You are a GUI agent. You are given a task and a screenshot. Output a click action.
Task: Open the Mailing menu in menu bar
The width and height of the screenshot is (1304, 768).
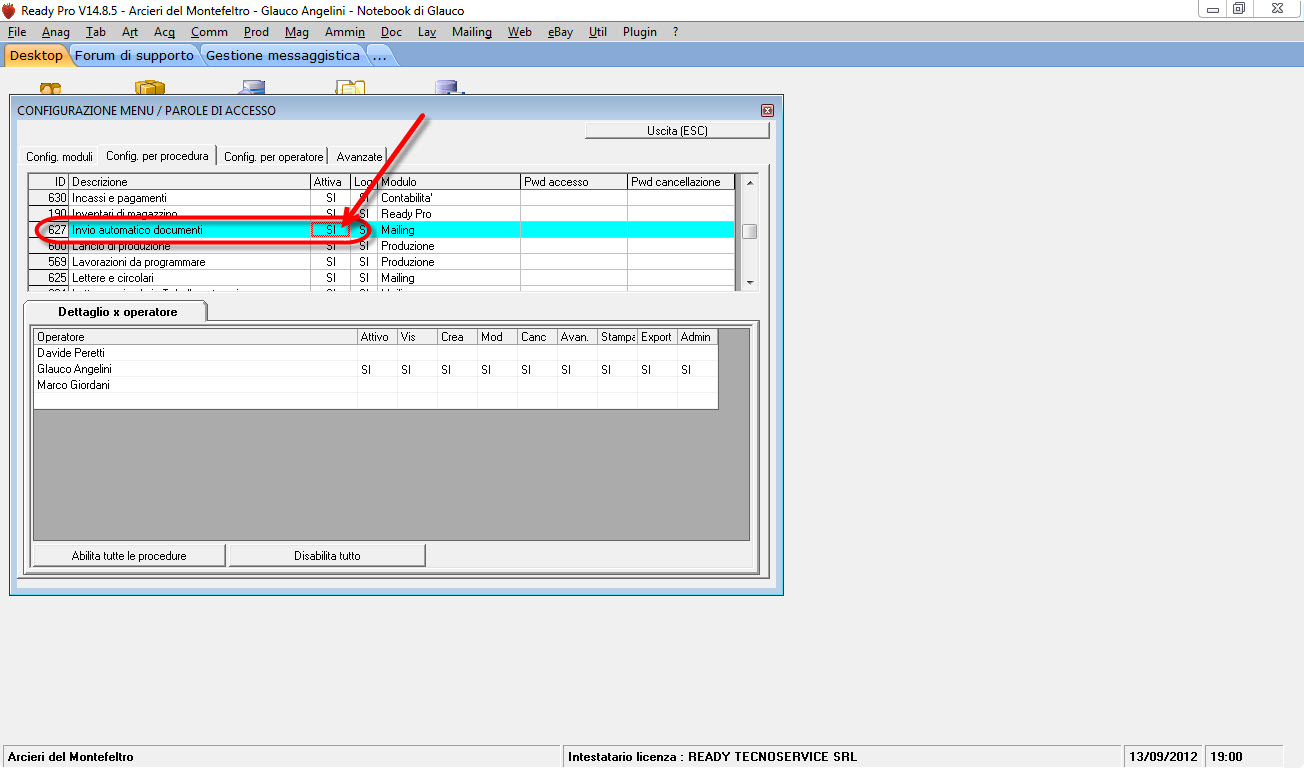click(x=472, y=32)
